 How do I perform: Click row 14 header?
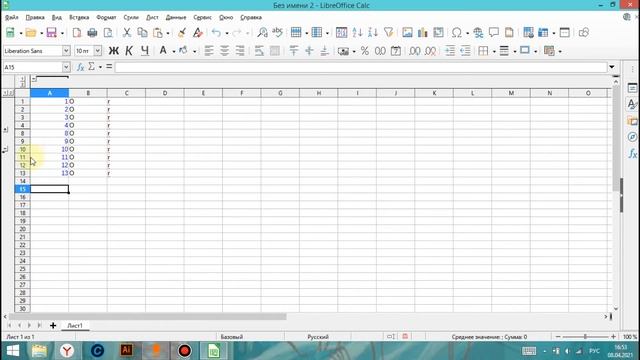(22, 181)
